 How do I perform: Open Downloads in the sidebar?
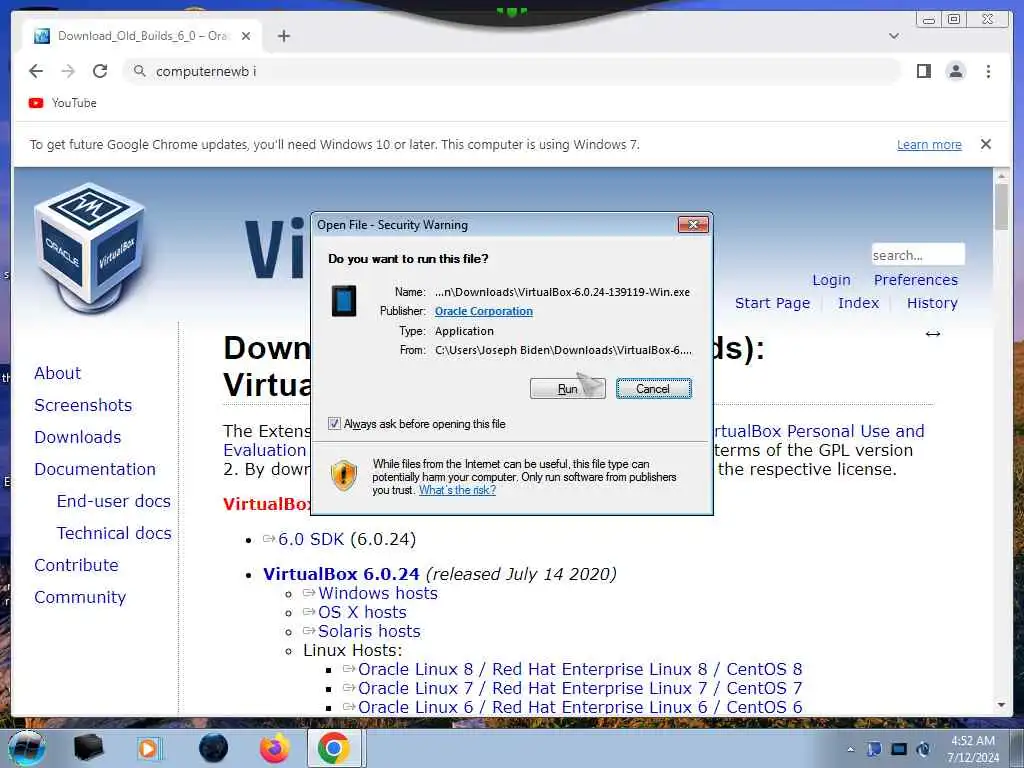tap(78, 438)
